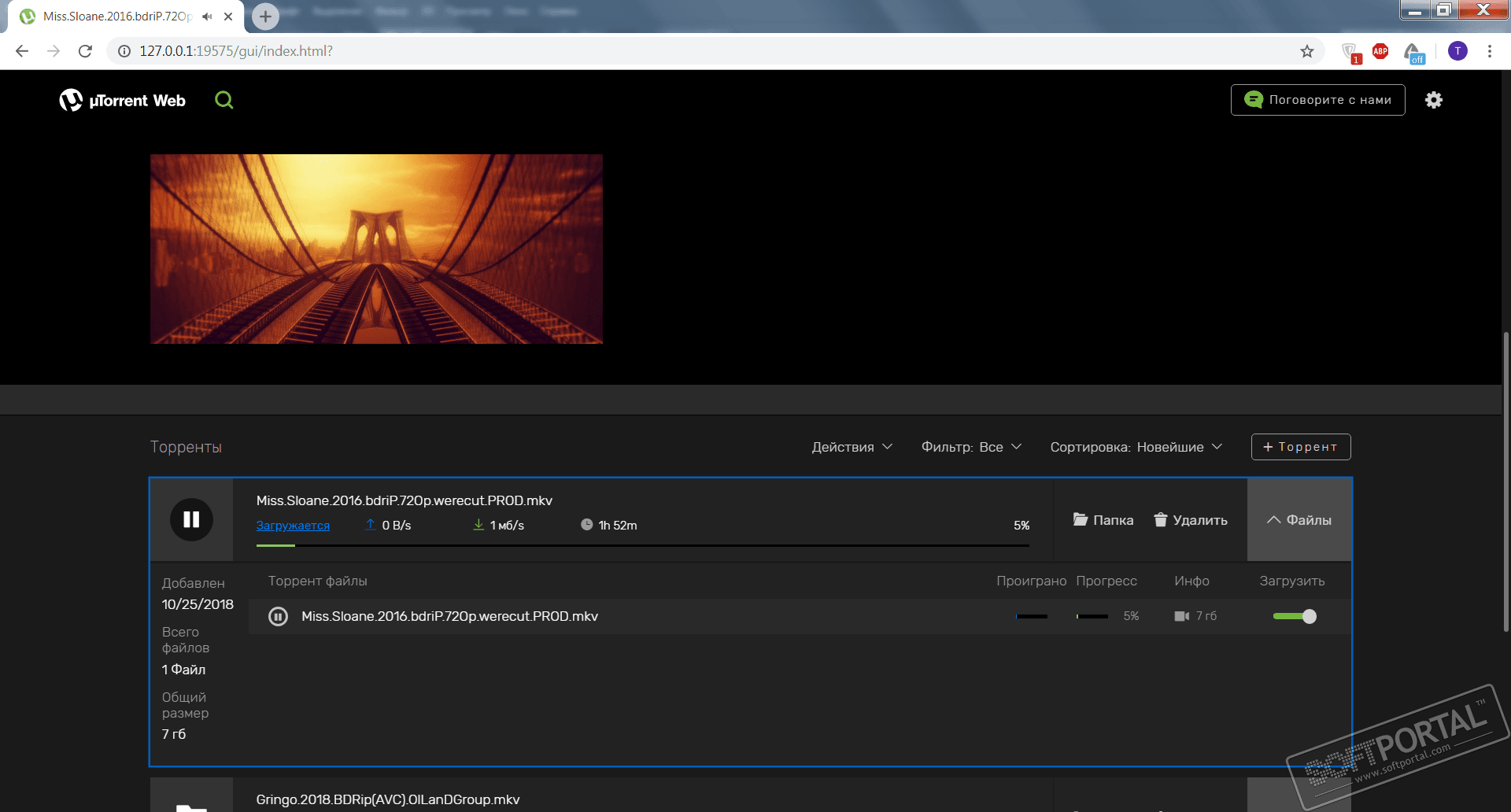Screen dimensions: 1511x812
Task: Toggle the download switch for Miss.Sloane file
Action: (x=1295, y=616)
